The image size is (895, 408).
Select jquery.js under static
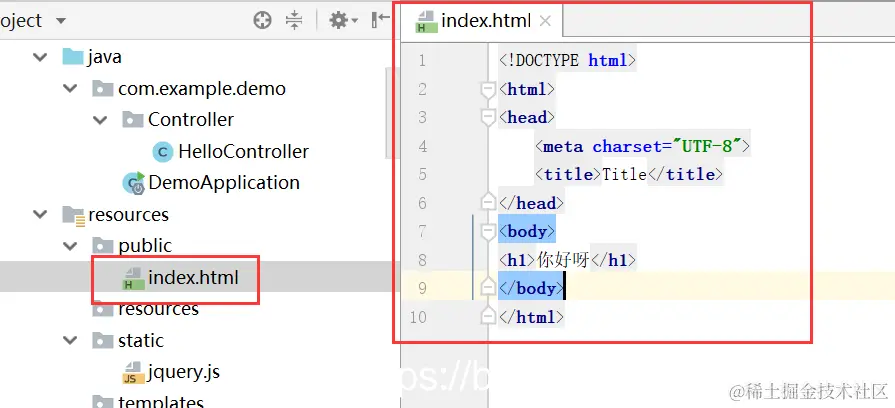tap(183, 373)
